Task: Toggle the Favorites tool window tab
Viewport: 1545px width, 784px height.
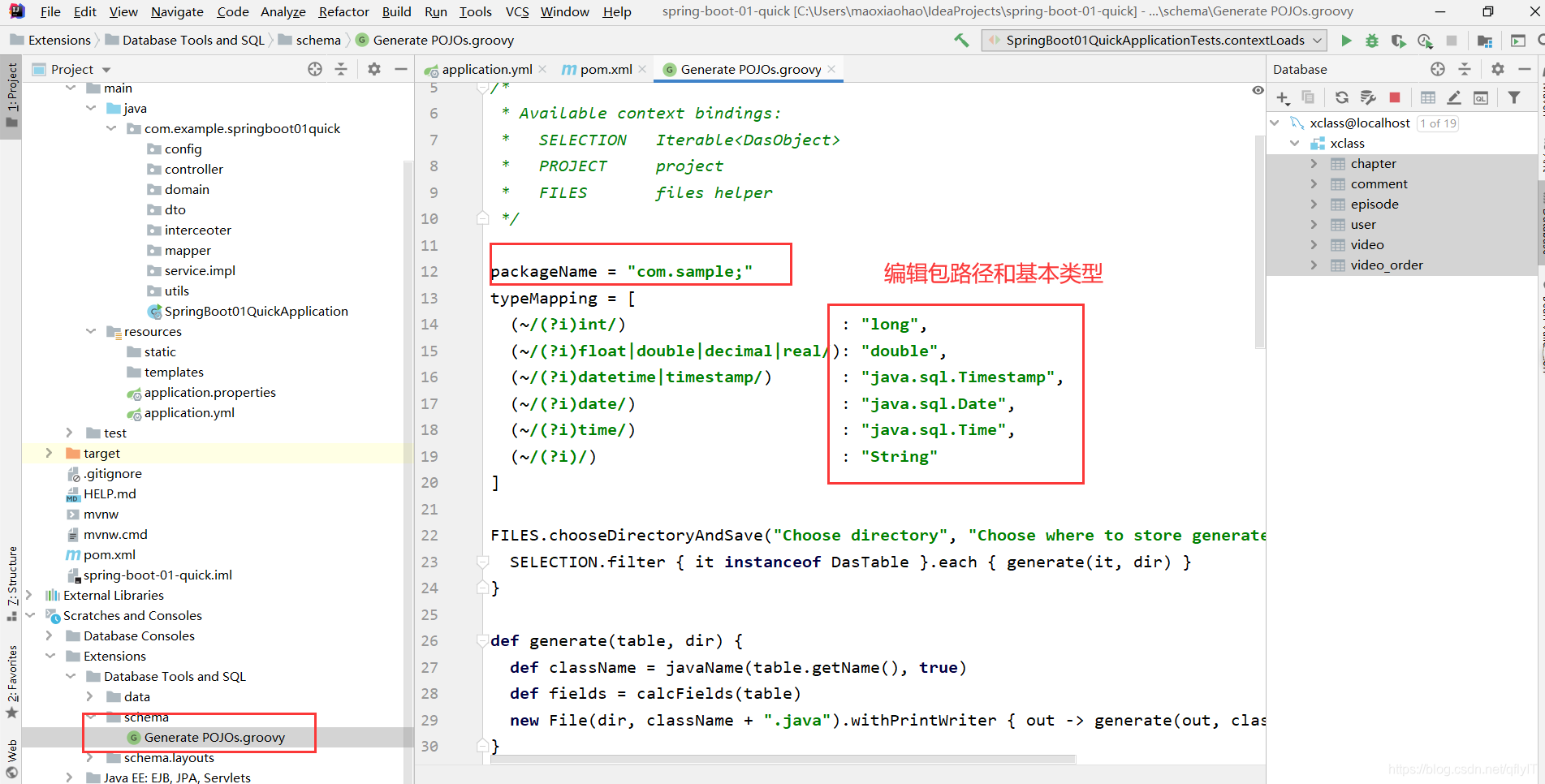Action: (x=11, y=683)
